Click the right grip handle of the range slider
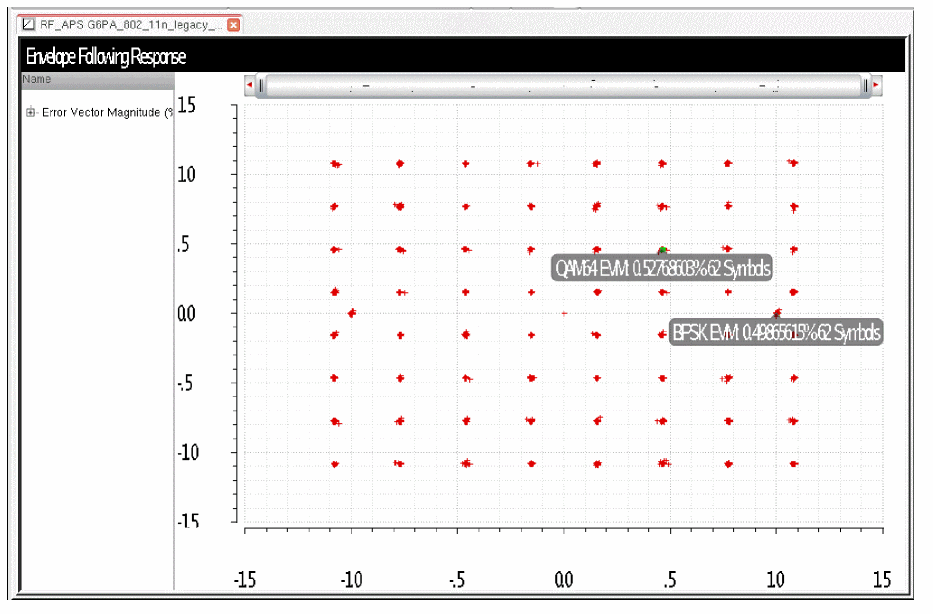 tap(866, 86)
